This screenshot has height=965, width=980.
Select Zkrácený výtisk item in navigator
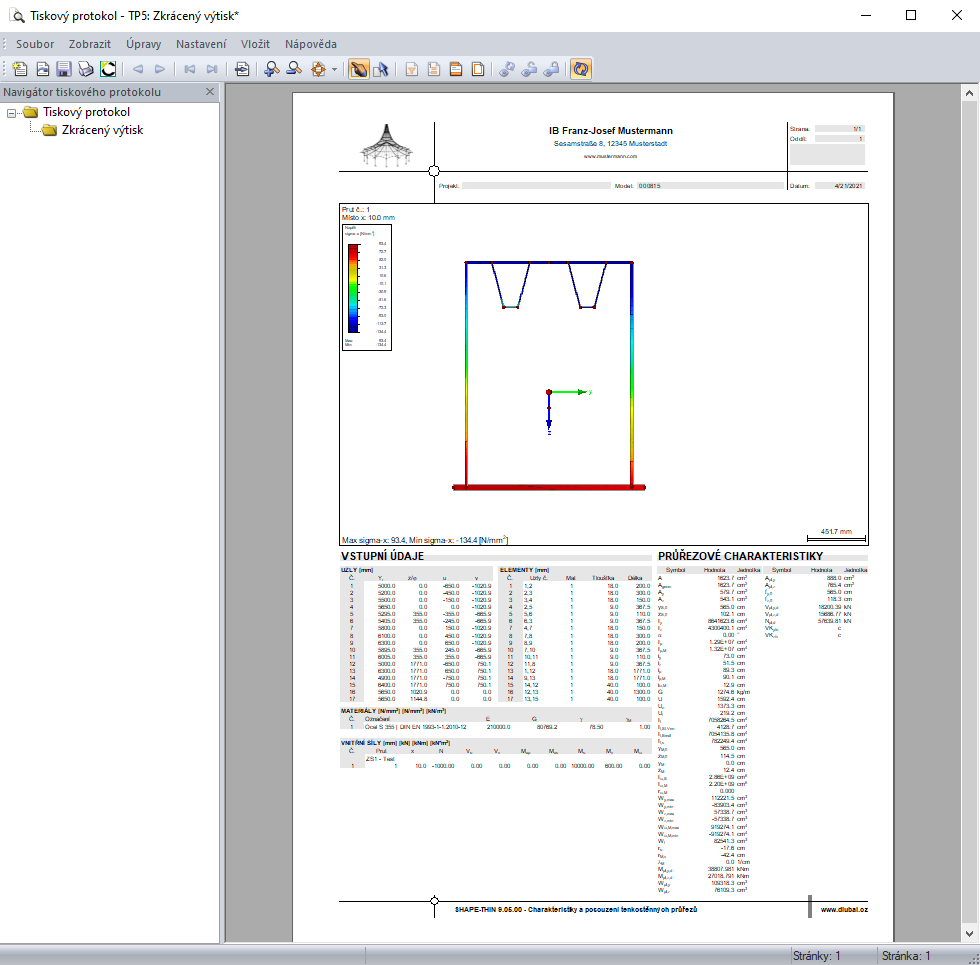pos(102,130)
